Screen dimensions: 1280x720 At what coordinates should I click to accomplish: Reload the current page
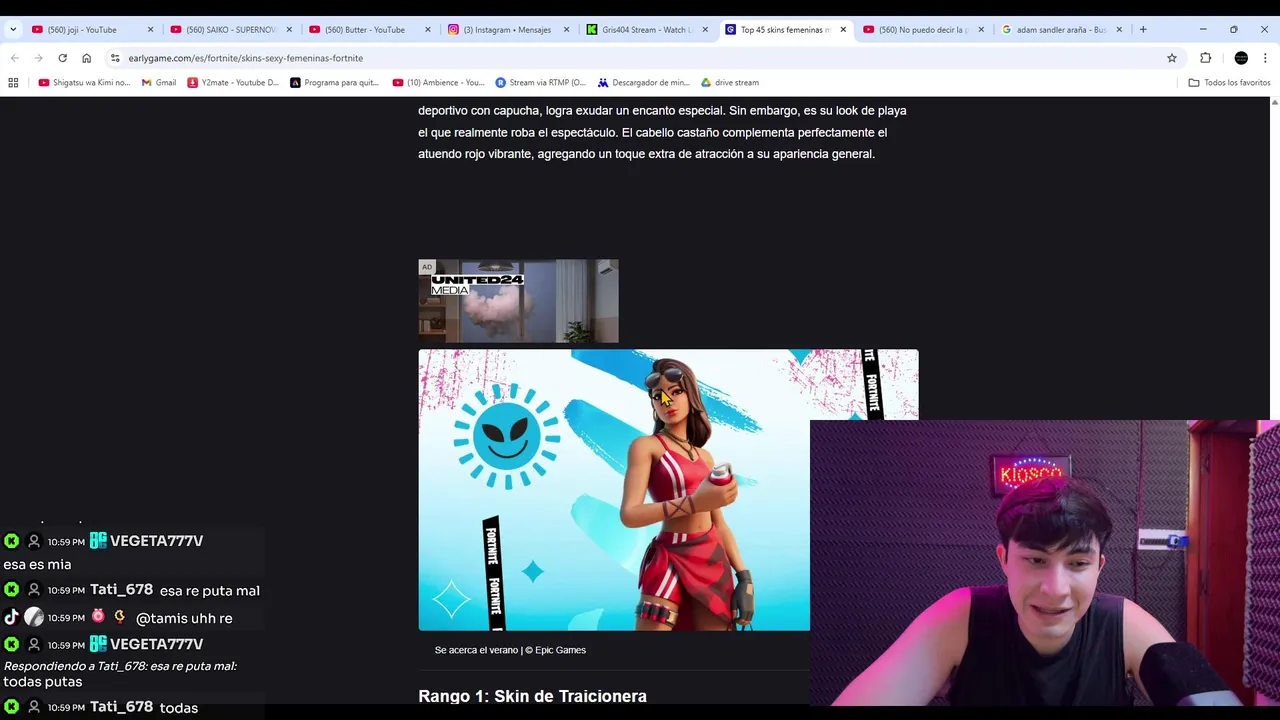62,58
